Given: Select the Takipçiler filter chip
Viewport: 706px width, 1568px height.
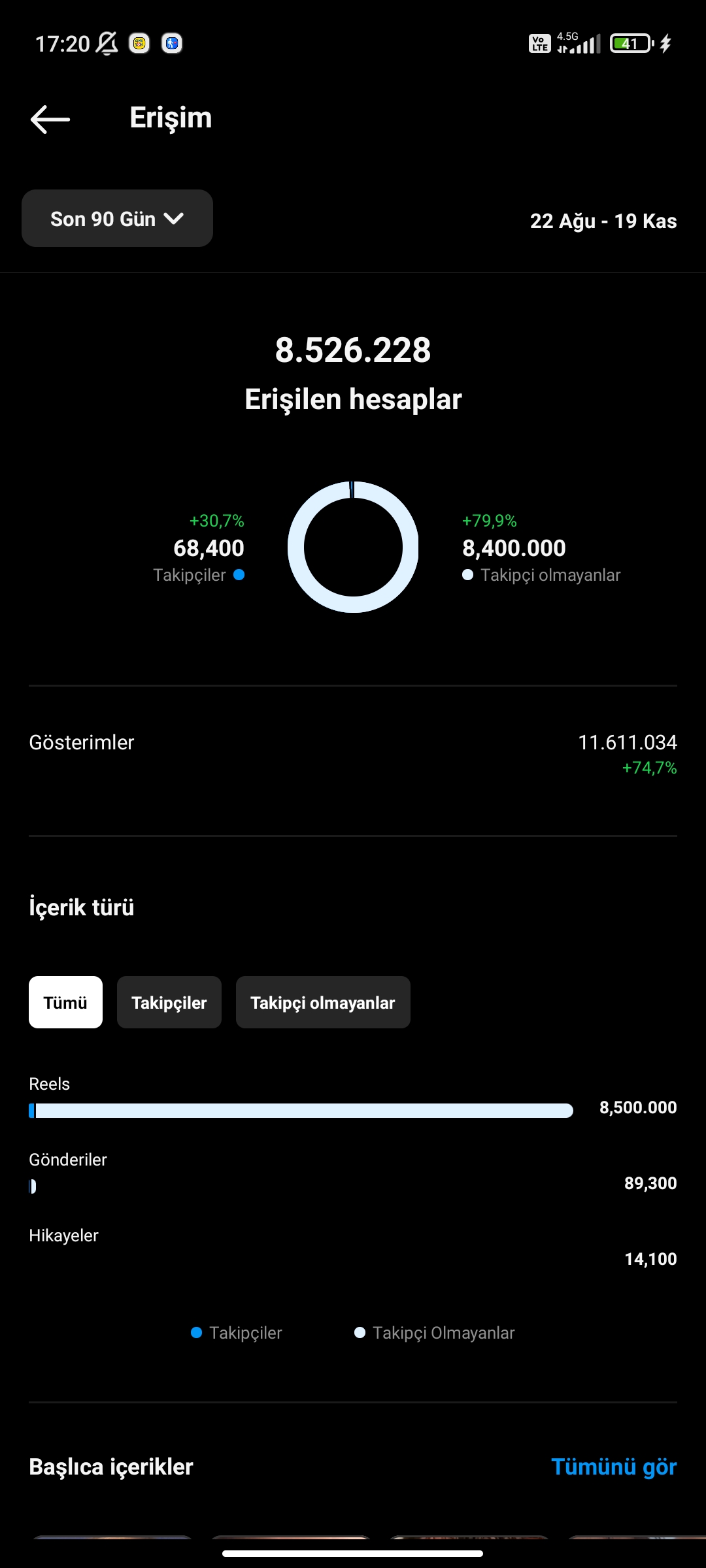Looking at the screenshot, I should (169, 1002).
